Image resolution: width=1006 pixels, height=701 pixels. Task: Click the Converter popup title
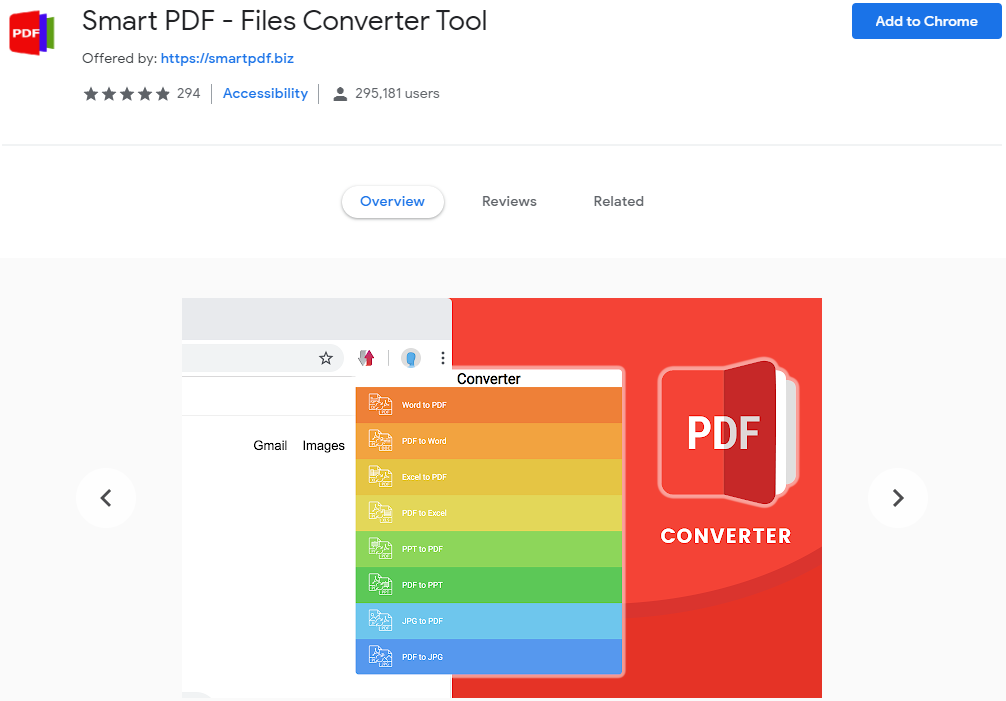pos(488,378)
